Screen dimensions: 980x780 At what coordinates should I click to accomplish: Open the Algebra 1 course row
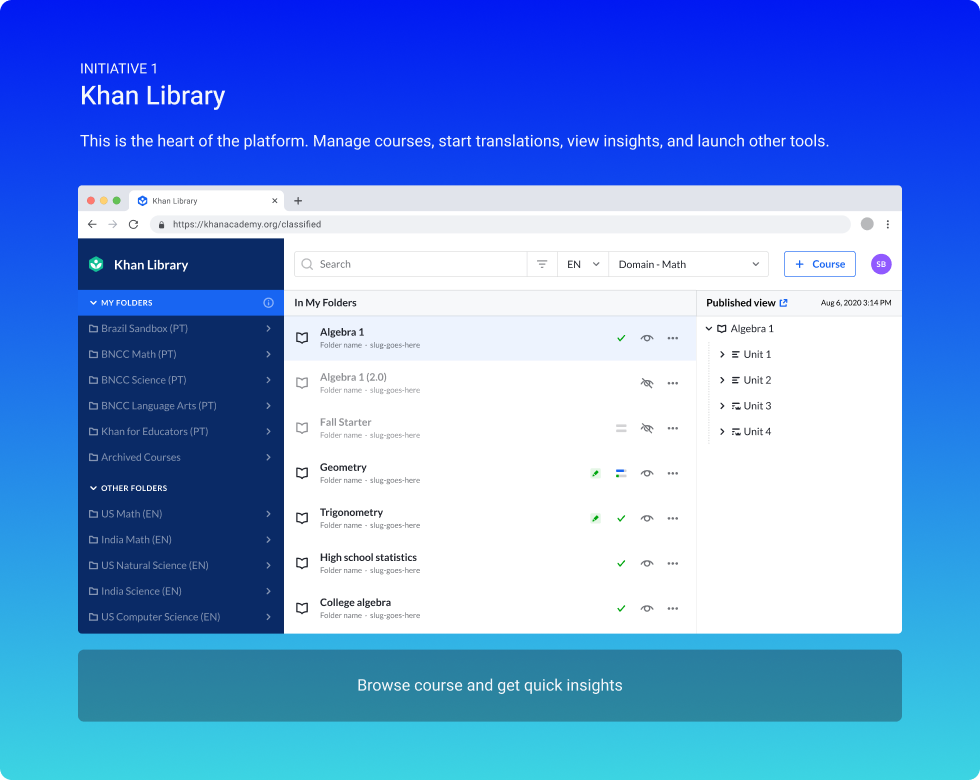490,338
